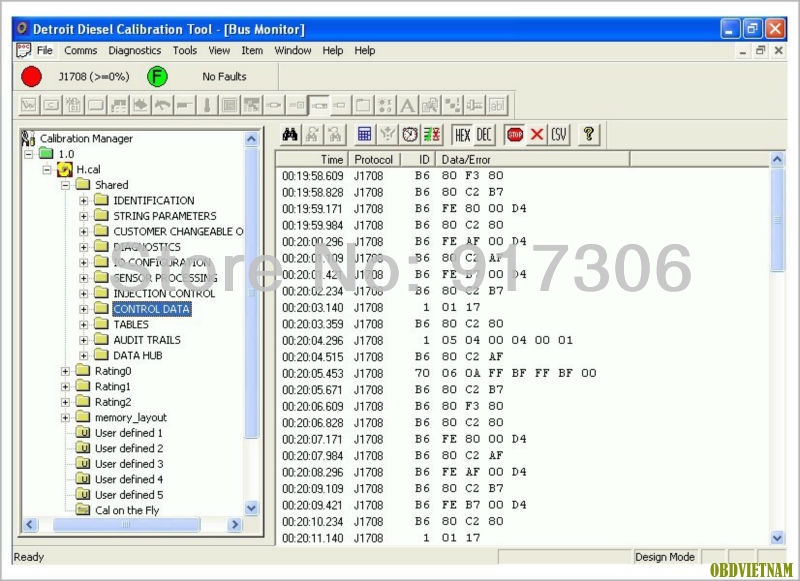This screenshot has height=581, width=800.
Task: Open the Item menu
Action: click(x=252, y=50)
